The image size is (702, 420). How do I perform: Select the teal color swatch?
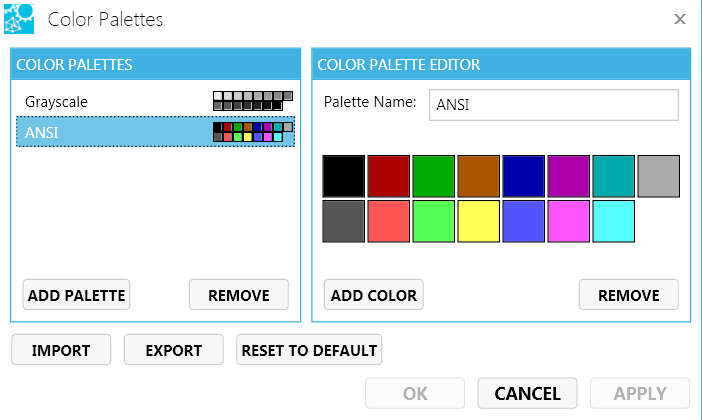[x=613, y=176]
